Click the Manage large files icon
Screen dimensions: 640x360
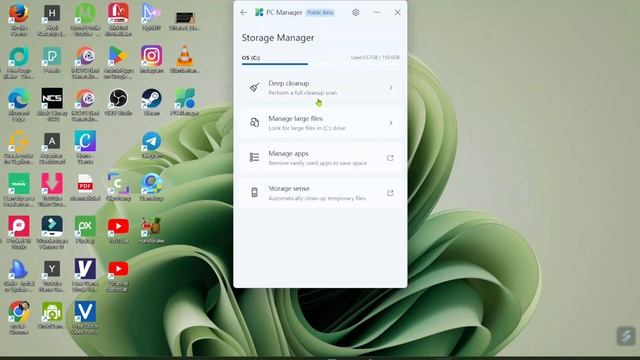click(x=254, y=122)
